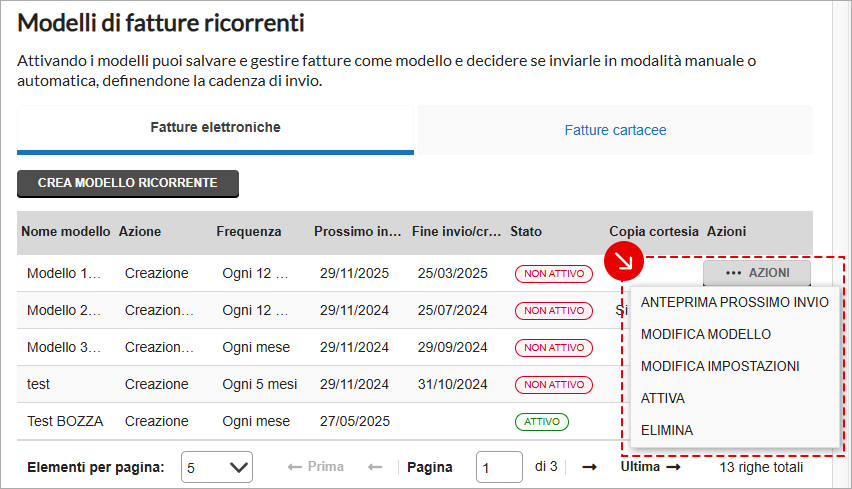Go to previous page arrow
Screen dimensions: 852x489
(375, 467)
